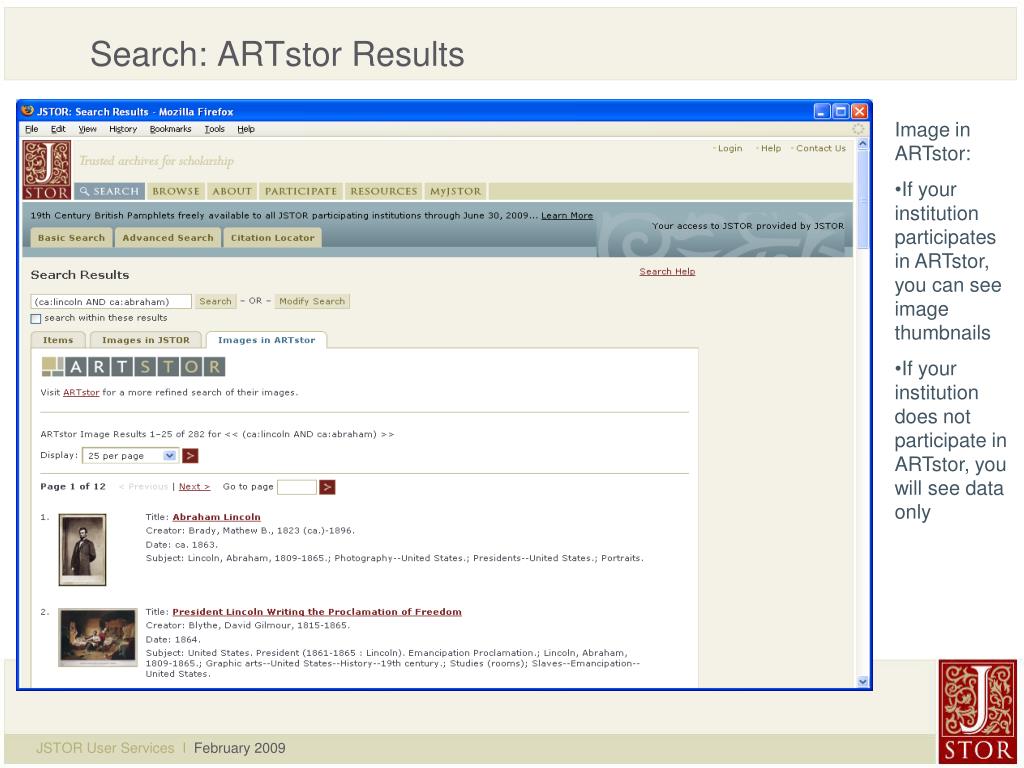
Task: Open the Bookmarks menu
Action: point(170,129)
